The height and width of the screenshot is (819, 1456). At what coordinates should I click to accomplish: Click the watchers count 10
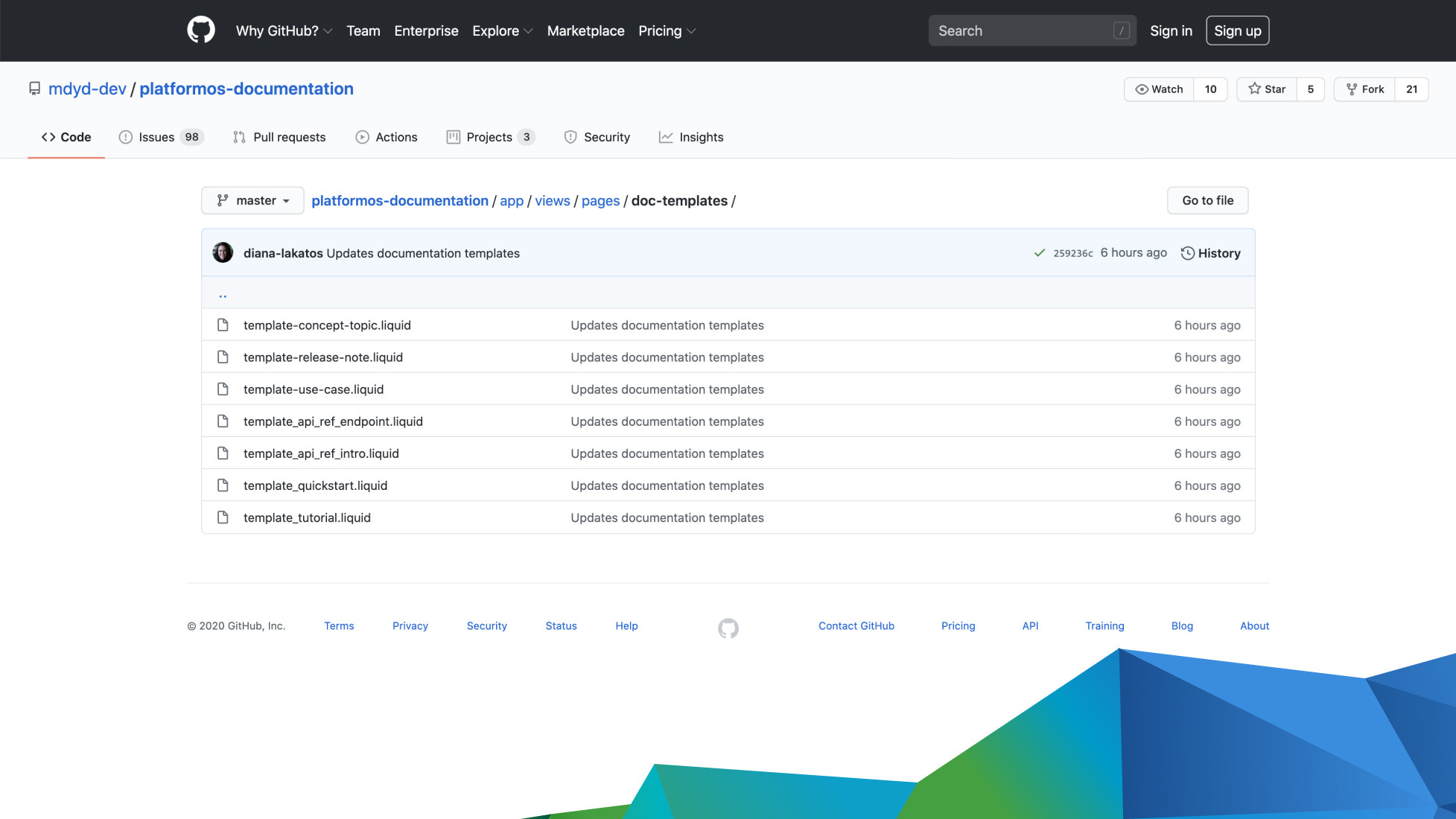pyautogui.click(x=1210, y=89)
